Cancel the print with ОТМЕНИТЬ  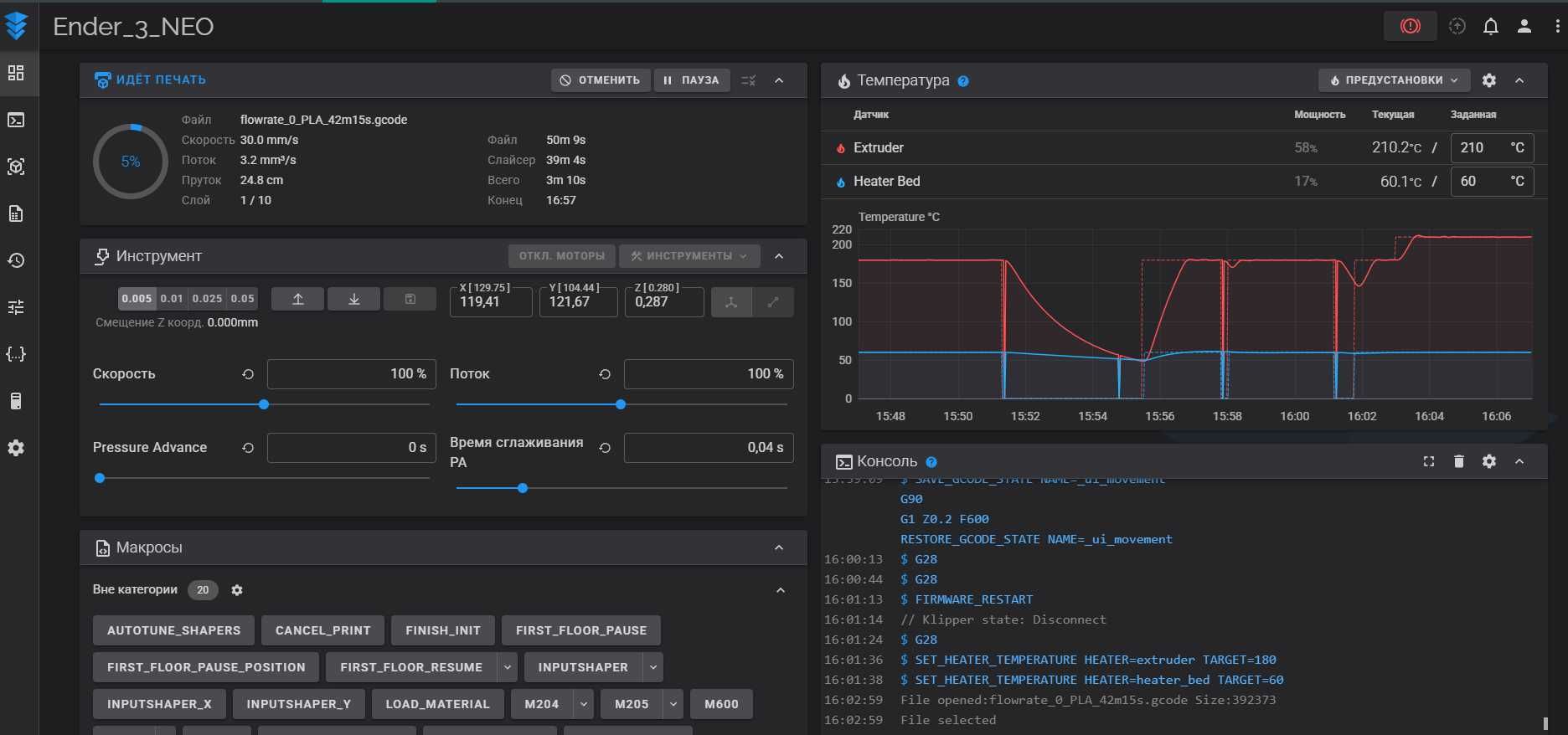pos(601,80)
